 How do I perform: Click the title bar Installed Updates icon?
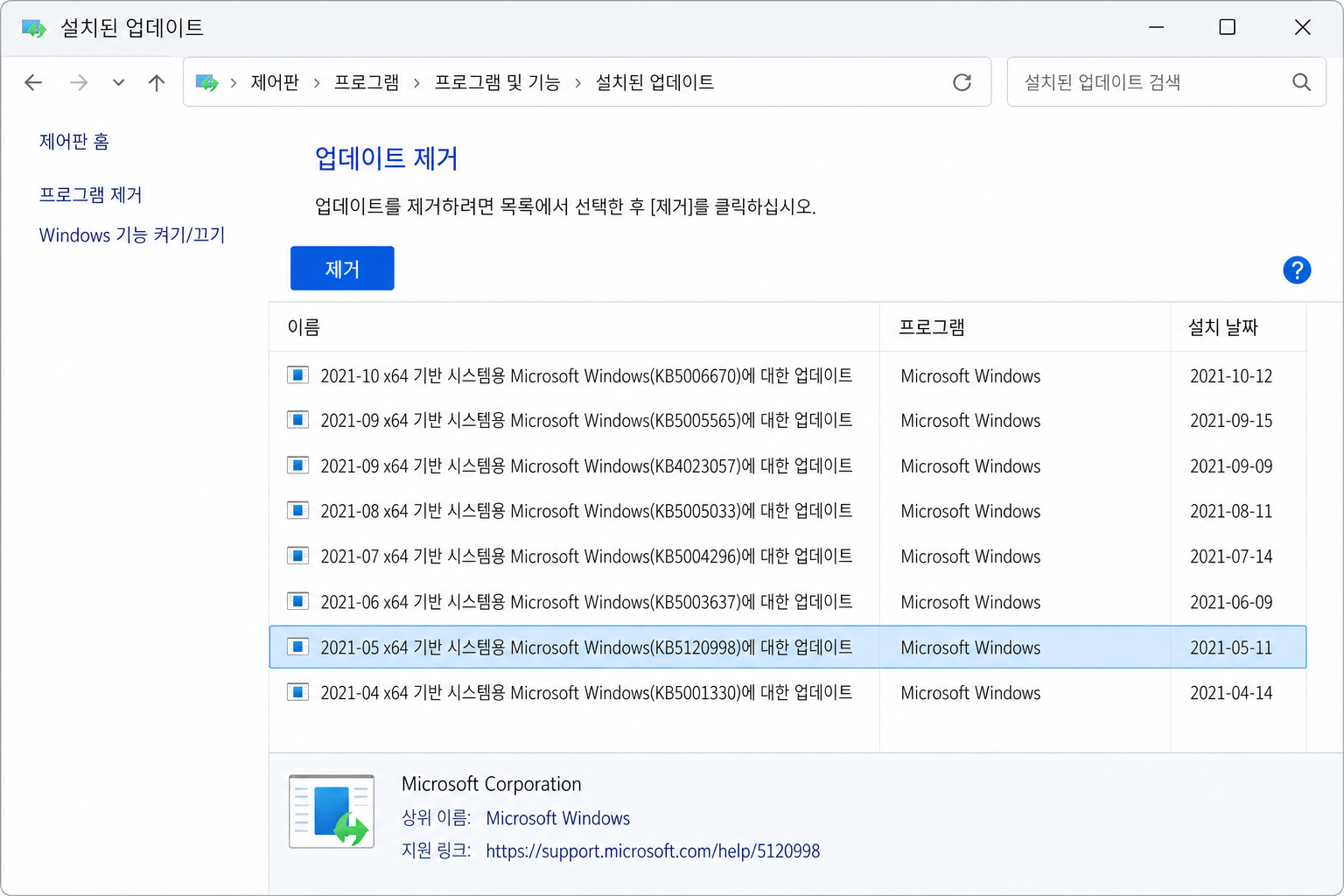point(33,28)
